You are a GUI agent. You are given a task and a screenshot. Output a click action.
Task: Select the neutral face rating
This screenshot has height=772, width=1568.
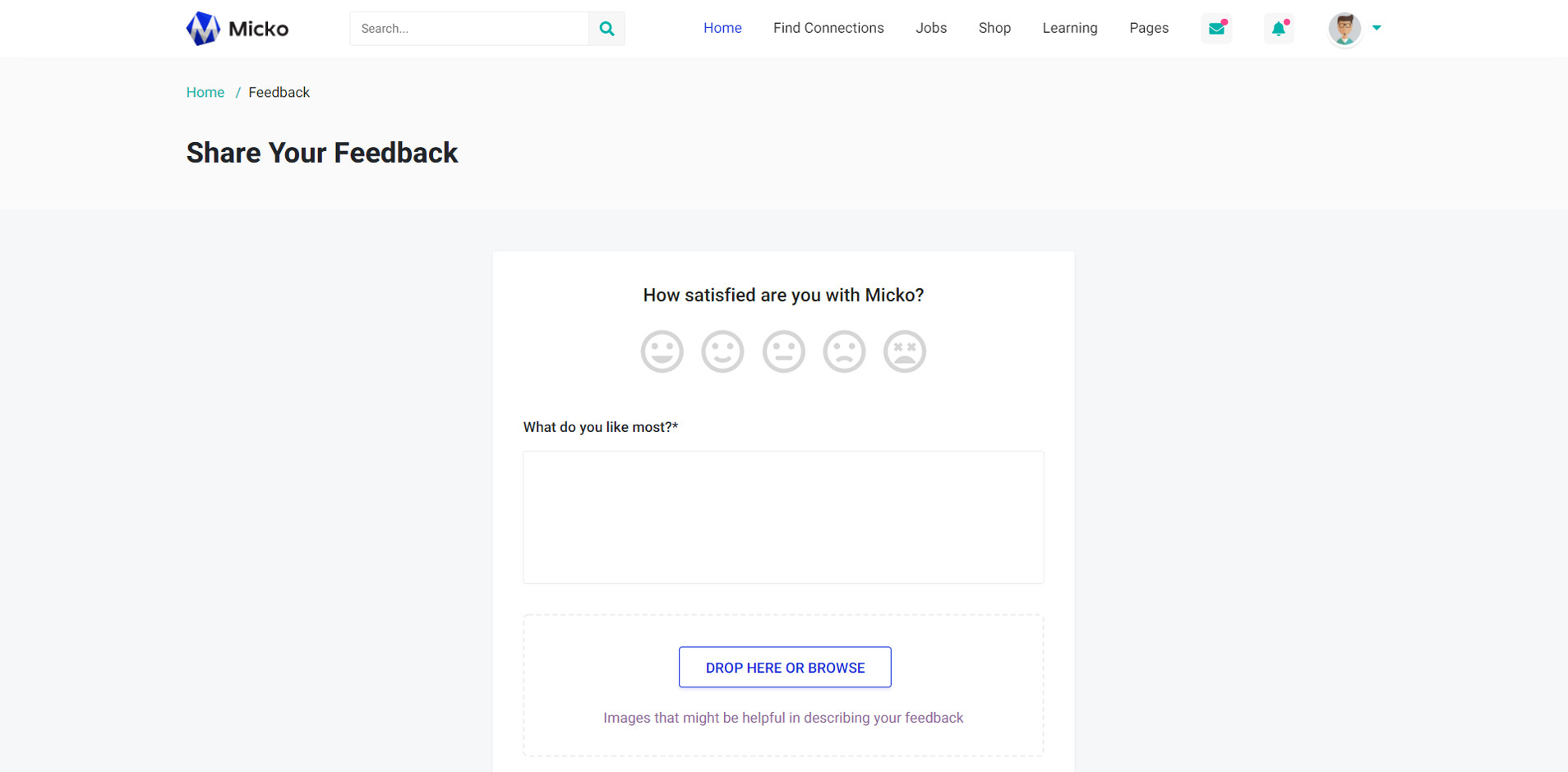[x=783, y=352]
